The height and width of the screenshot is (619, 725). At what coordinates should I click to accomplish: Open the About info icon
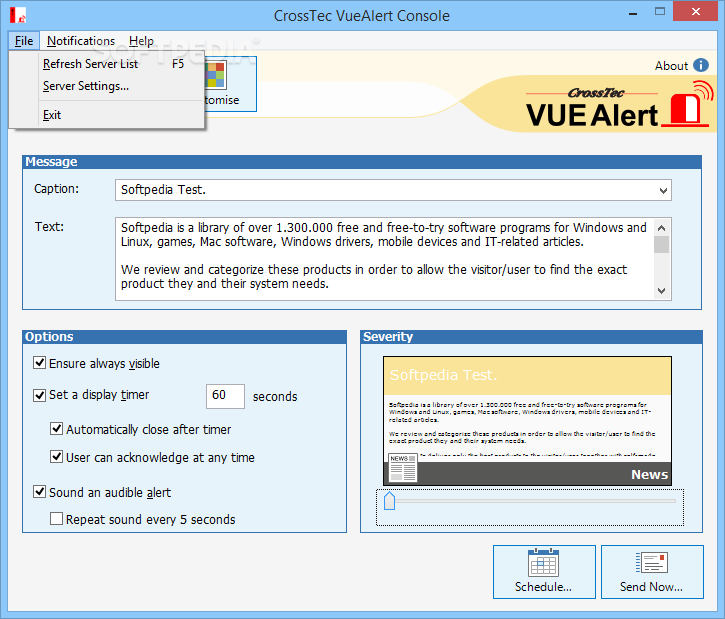(x=700, y=65)
